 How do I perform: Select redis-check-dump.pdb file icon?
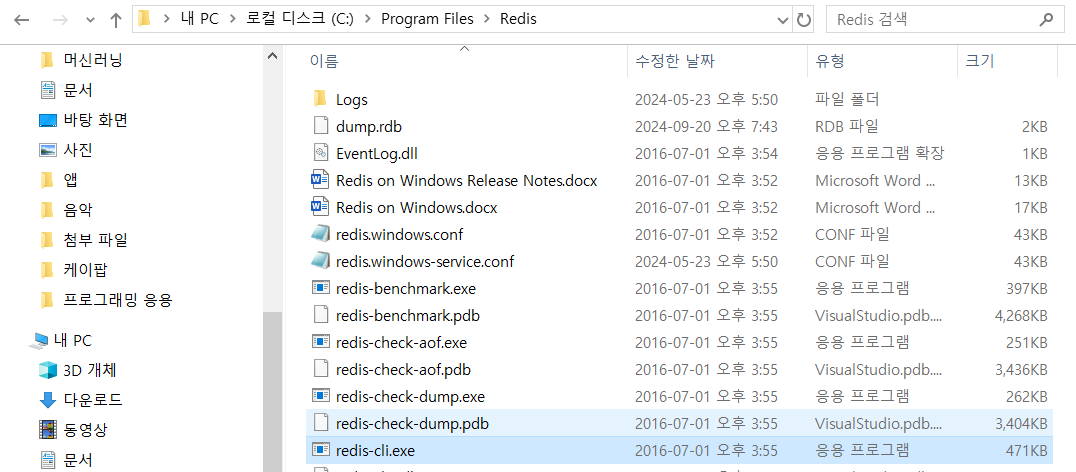(x=320, y=423)
